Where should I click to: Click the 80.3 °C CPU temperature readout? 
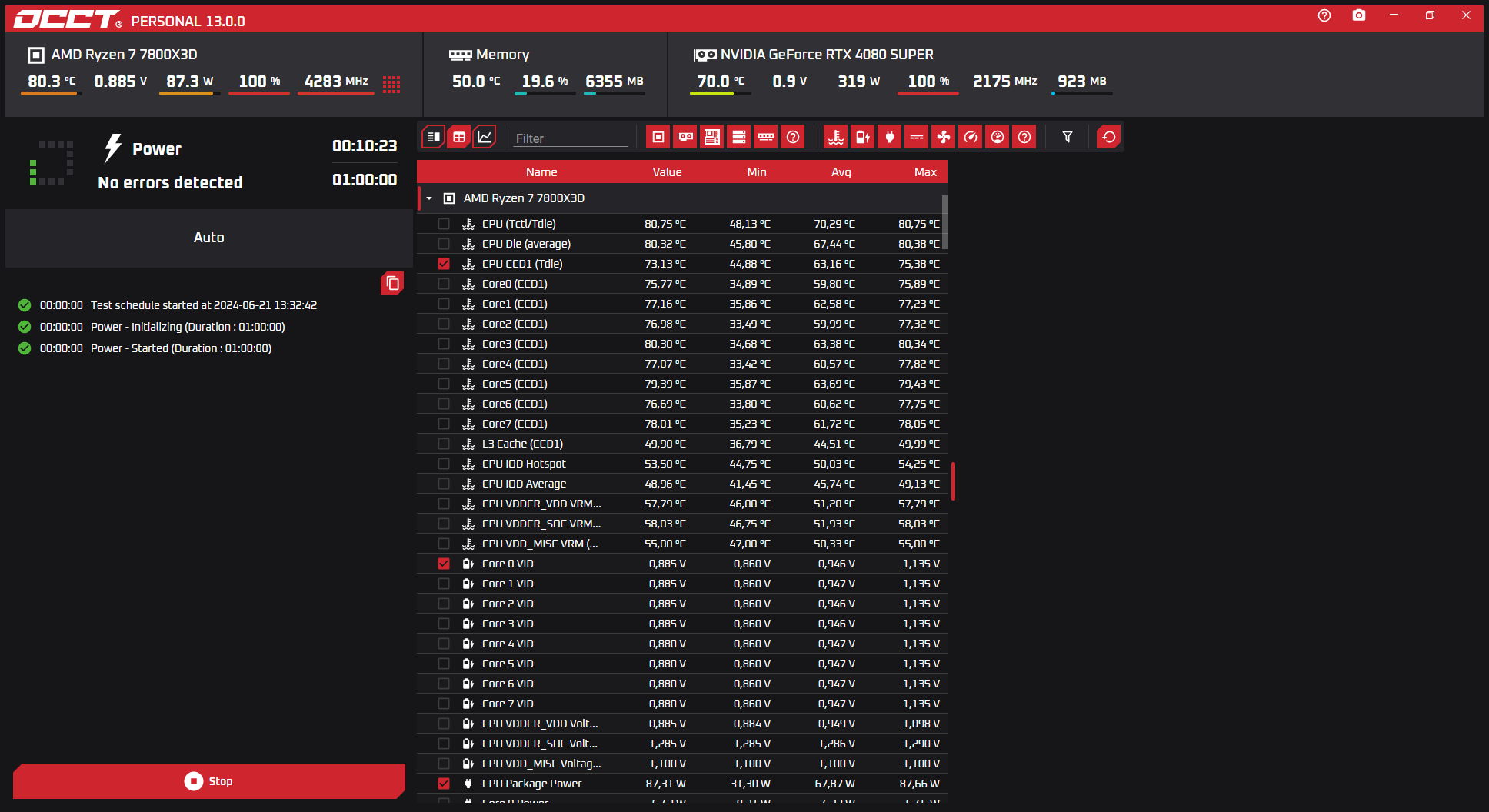(52, 82)
